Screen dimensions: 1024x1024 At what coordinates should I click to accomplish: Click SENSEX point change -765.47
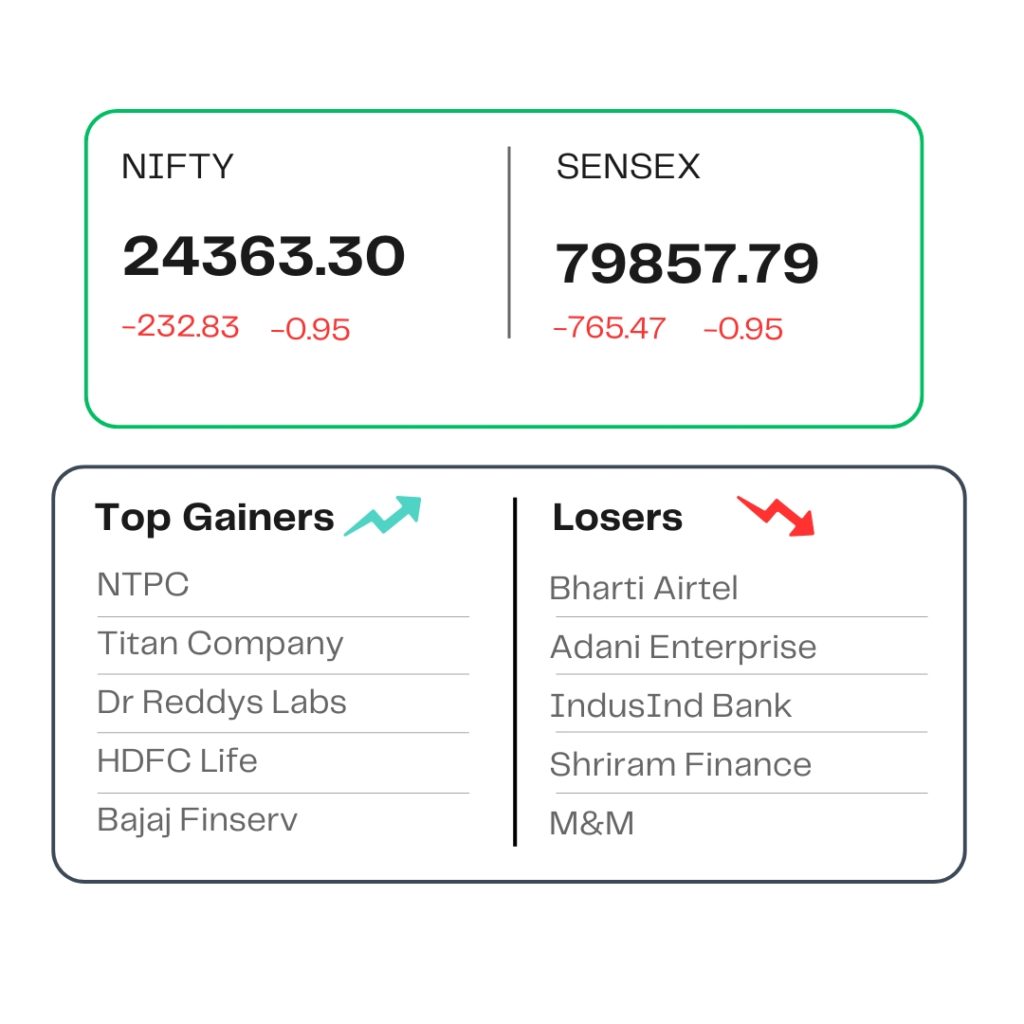pyautogui.click(x=609, y=328)
